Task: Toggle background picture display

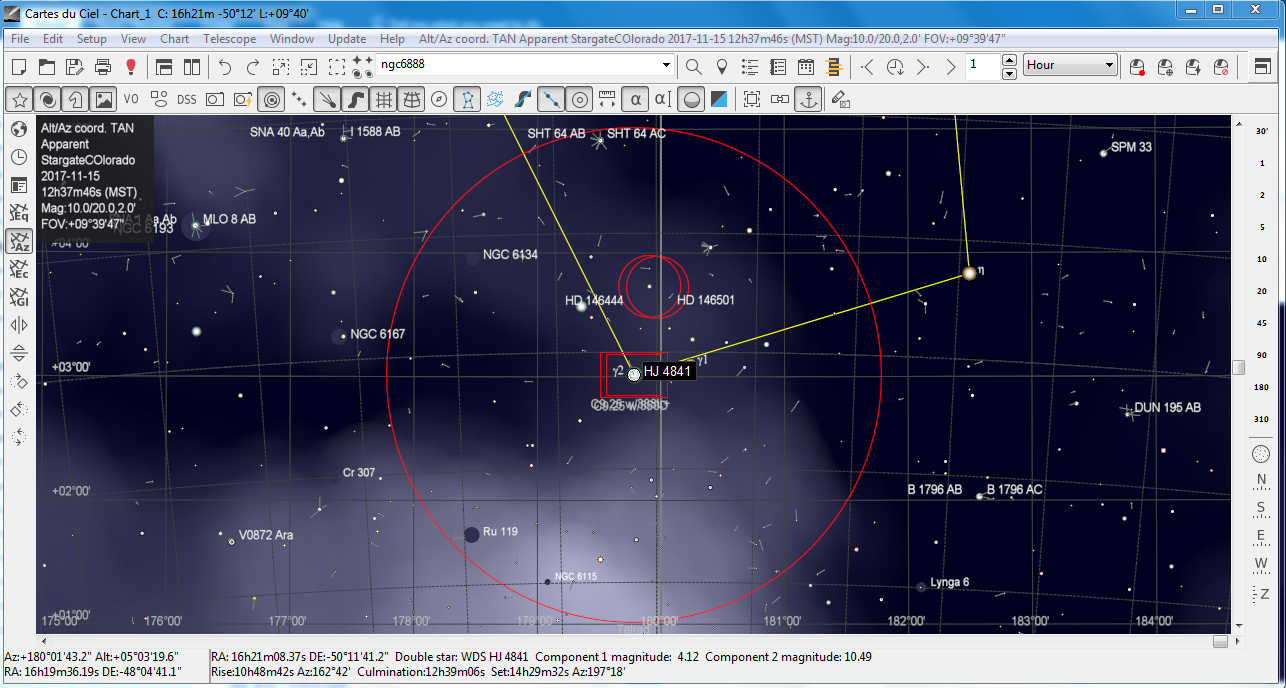Action: point(103,99)
